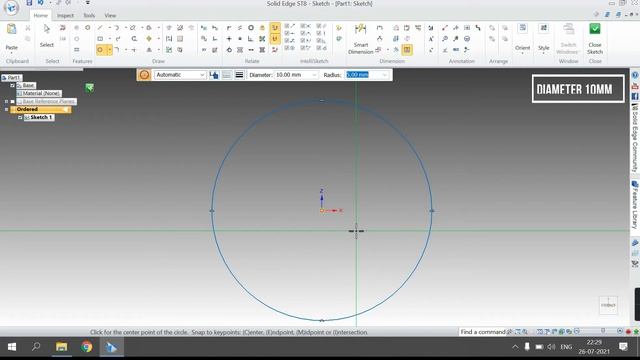Select Material (None) in the tree
640x360 pixels.
40,93
